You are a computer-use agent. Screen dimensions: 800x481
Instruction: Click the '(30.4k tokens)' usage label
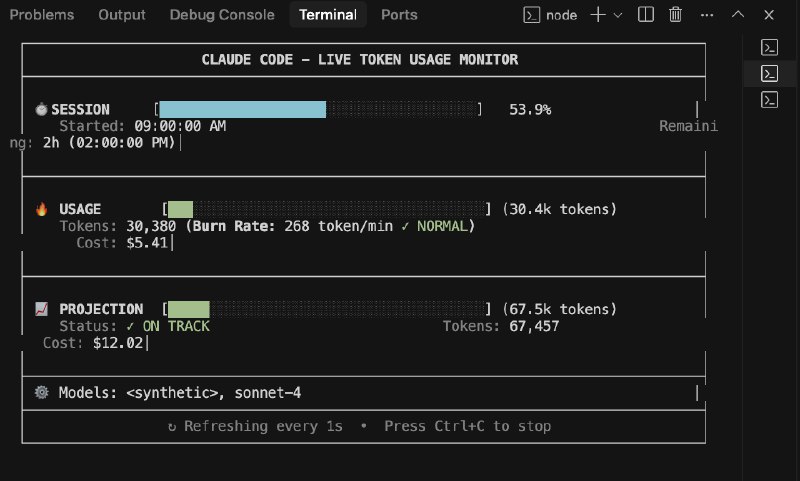pyautogui.click(x=560, y=209)
